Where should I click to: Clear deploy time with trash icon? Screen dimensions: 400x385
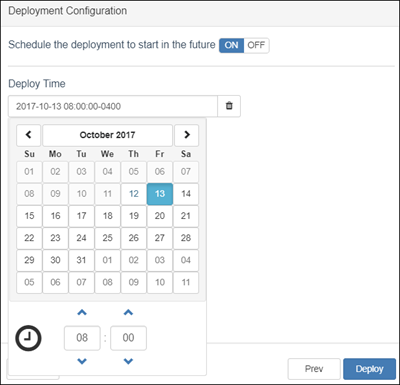tap(229, 106)
